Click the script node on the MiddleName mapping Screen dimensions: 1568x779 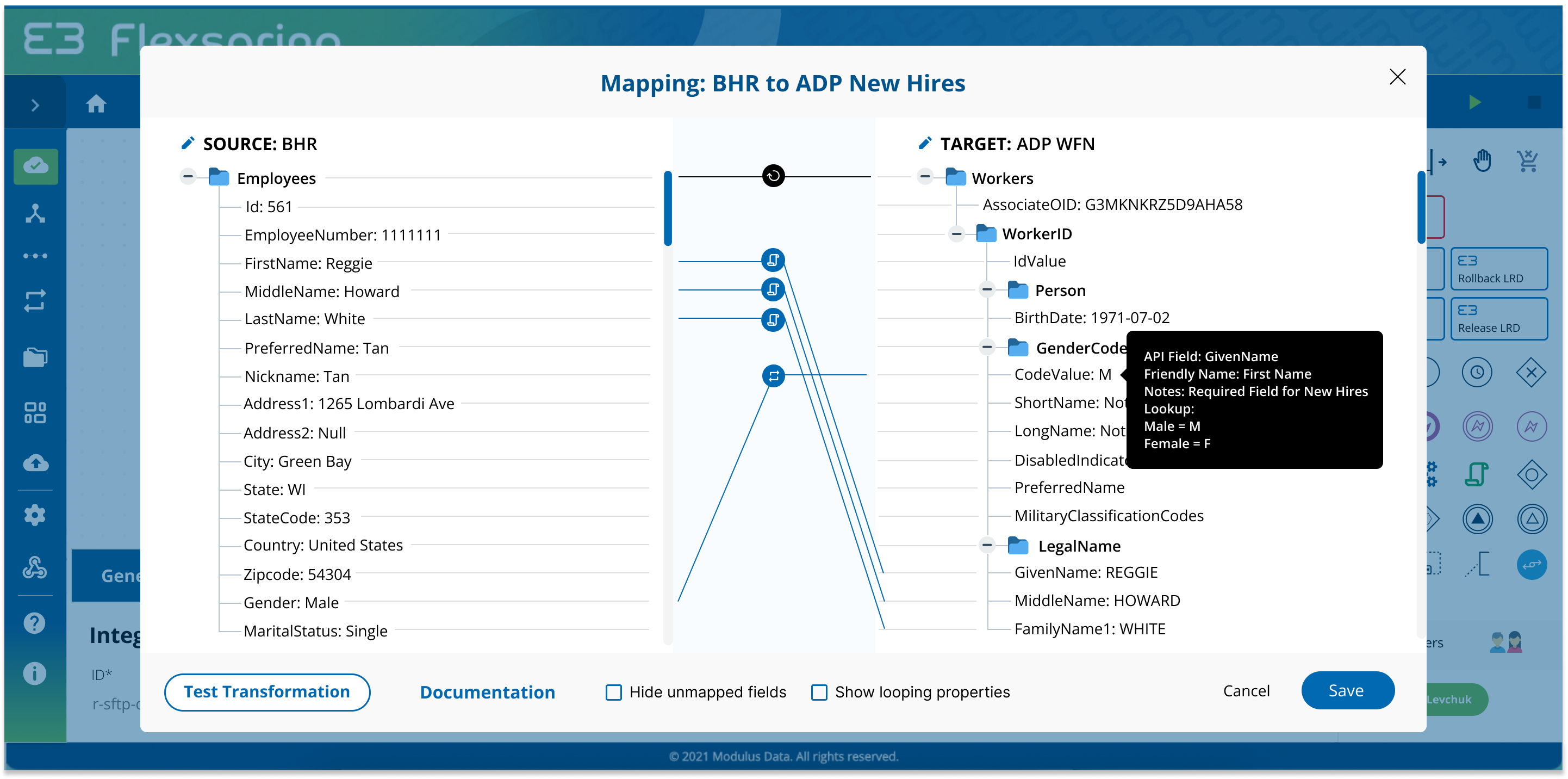(773, 289)
